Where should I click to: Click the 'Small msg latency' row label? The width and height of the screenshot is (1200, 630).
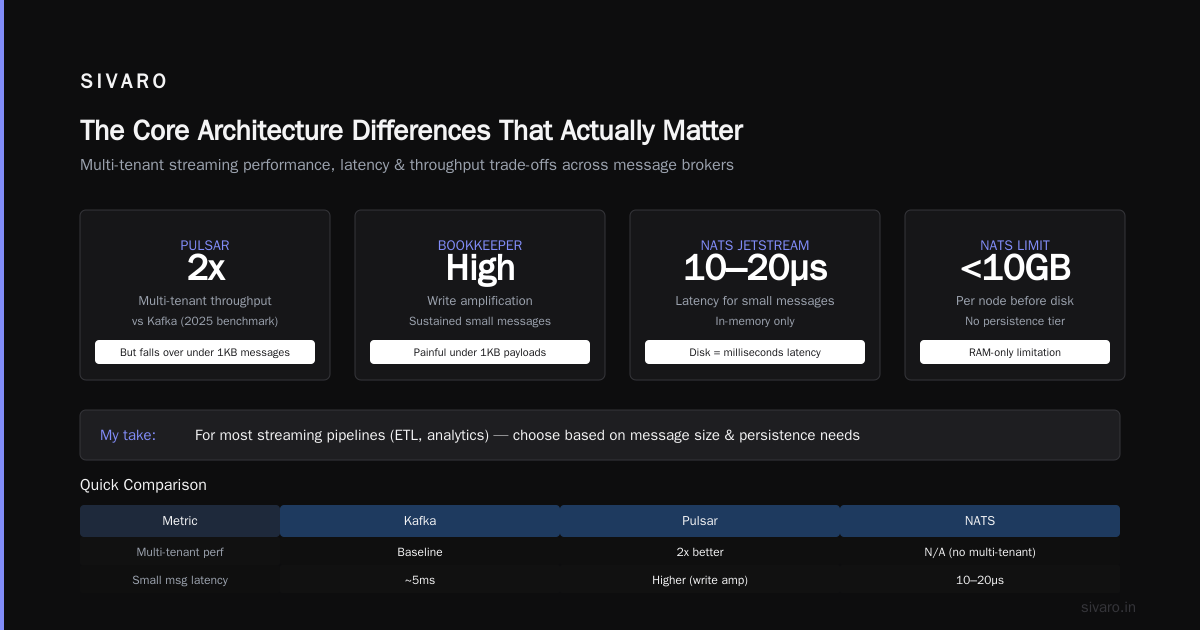click(180, 580)
